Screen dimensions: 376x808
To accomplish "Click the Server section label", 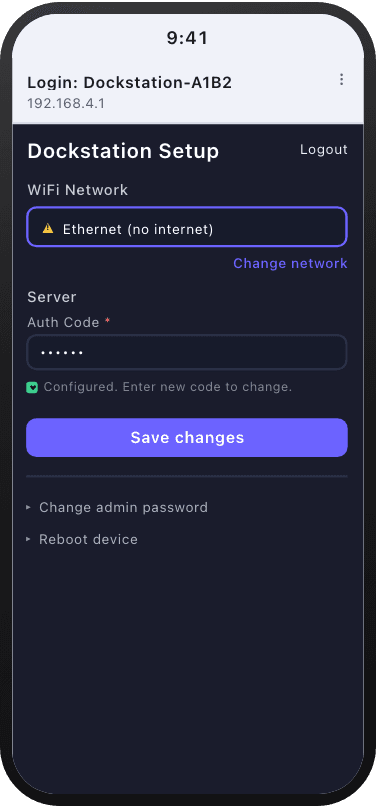I will pyautogui.click(x=52, y=297).
